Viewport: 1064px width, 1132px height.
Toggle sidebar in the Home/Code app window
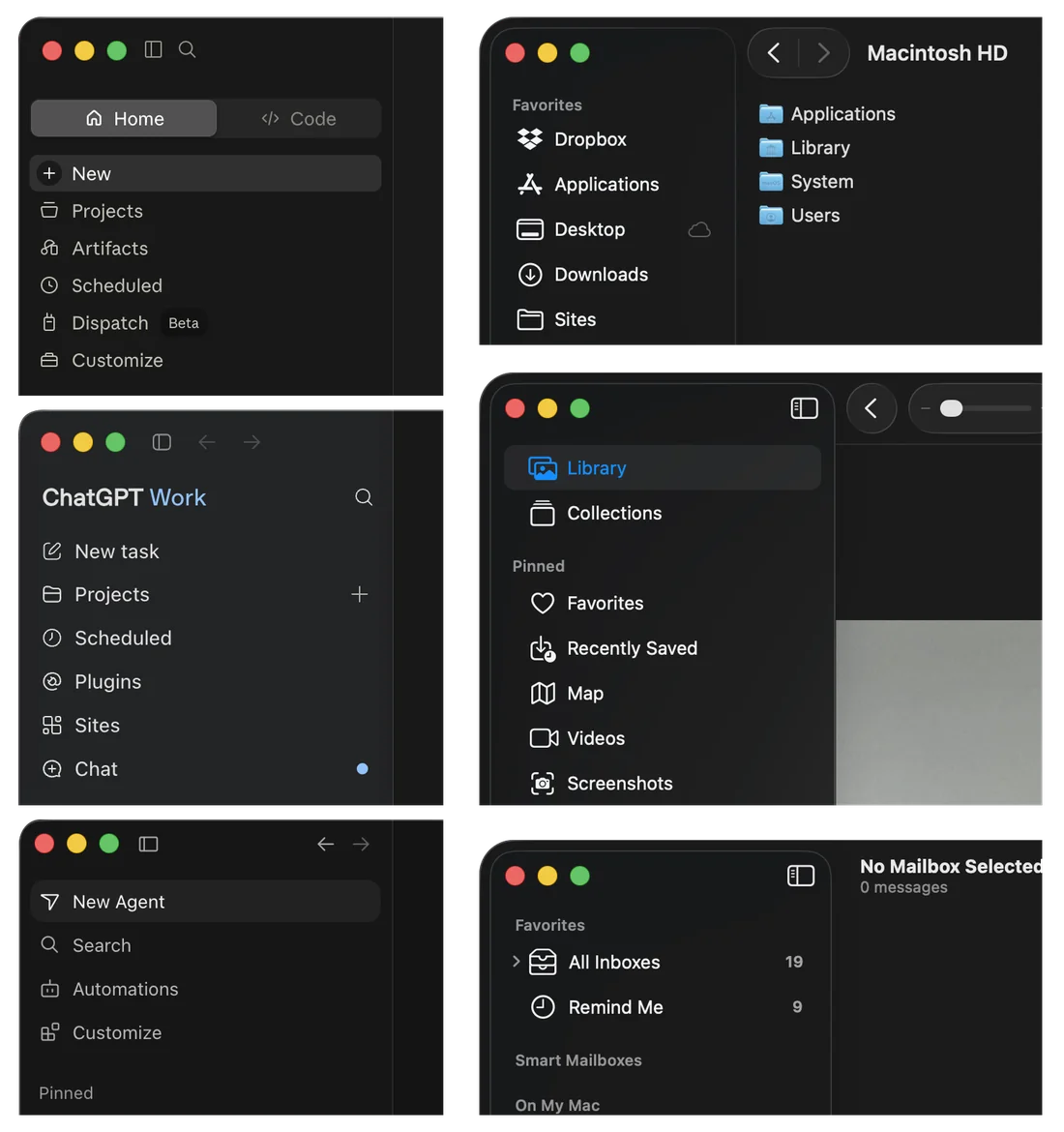pyautogui.click(x=153, y=49)
